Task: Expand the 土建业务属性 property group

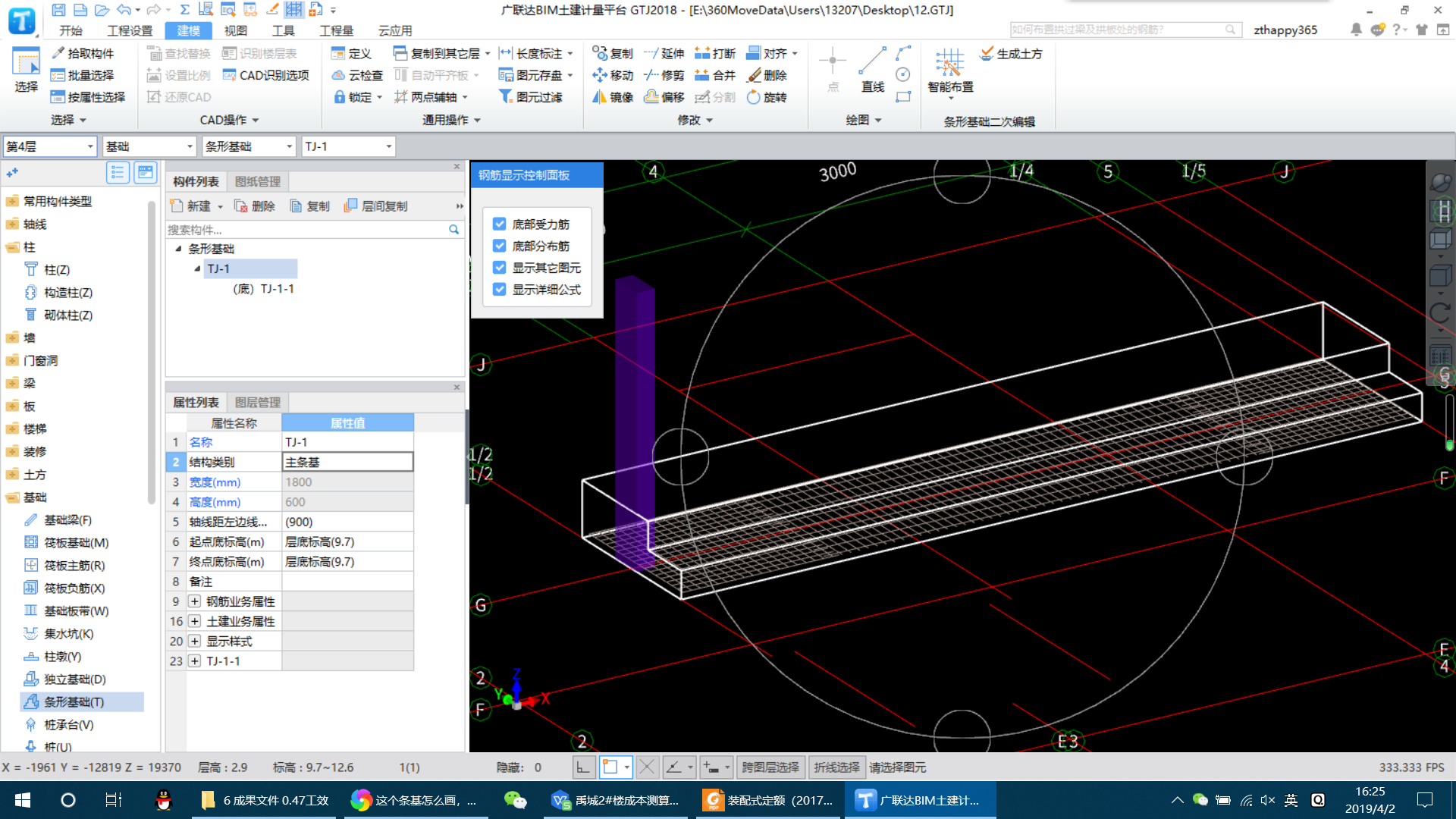Action: tap(195, 621)
